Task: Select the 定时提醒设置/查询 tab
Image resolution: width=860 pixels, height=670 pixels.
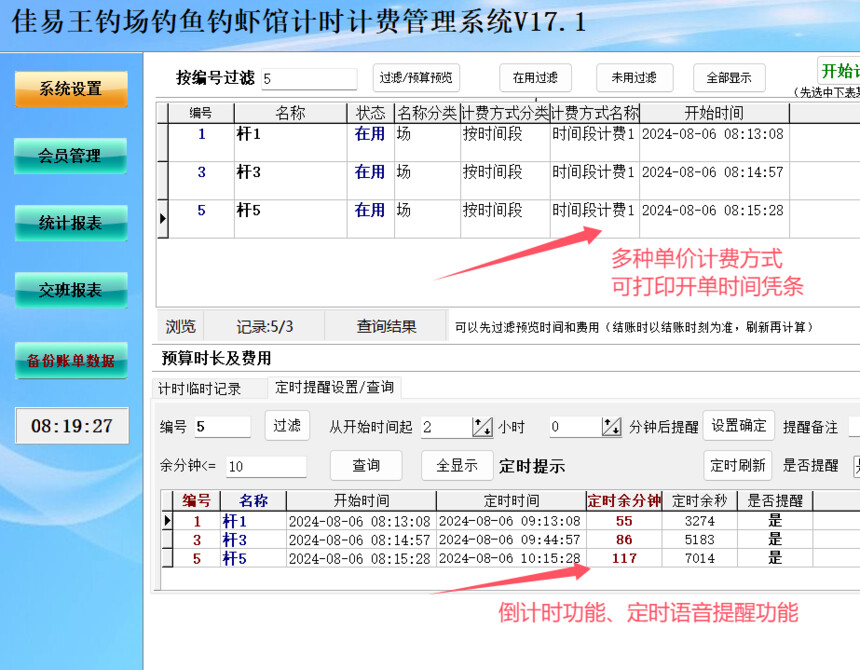Action: (x=335, y=388)
